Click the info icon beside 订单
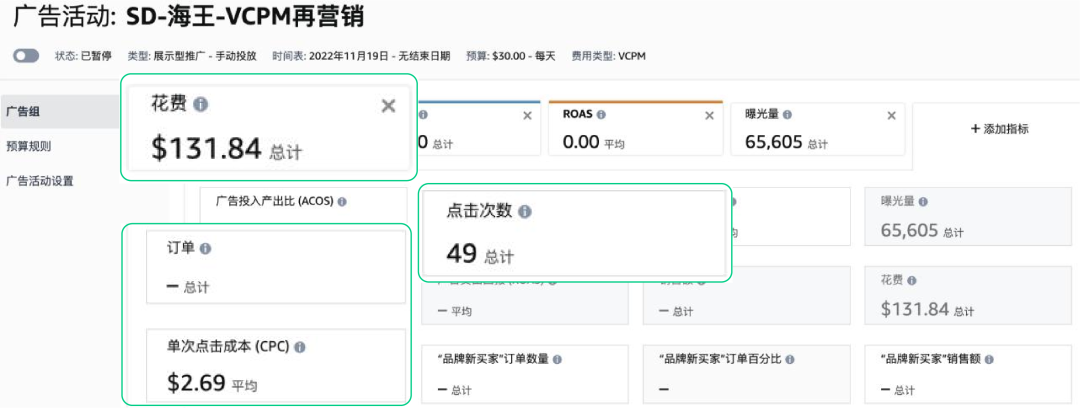 [x=205, y=249]
